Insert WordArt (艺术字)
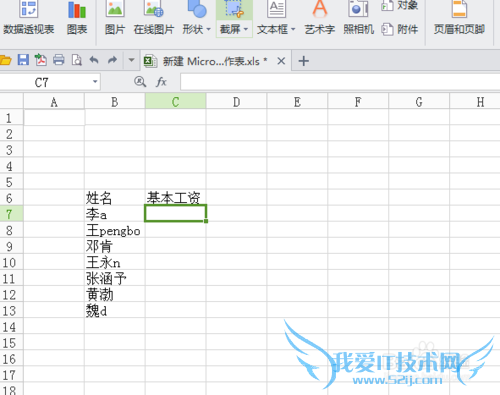The width and height of the screenshot is (500, 395). 319,18
